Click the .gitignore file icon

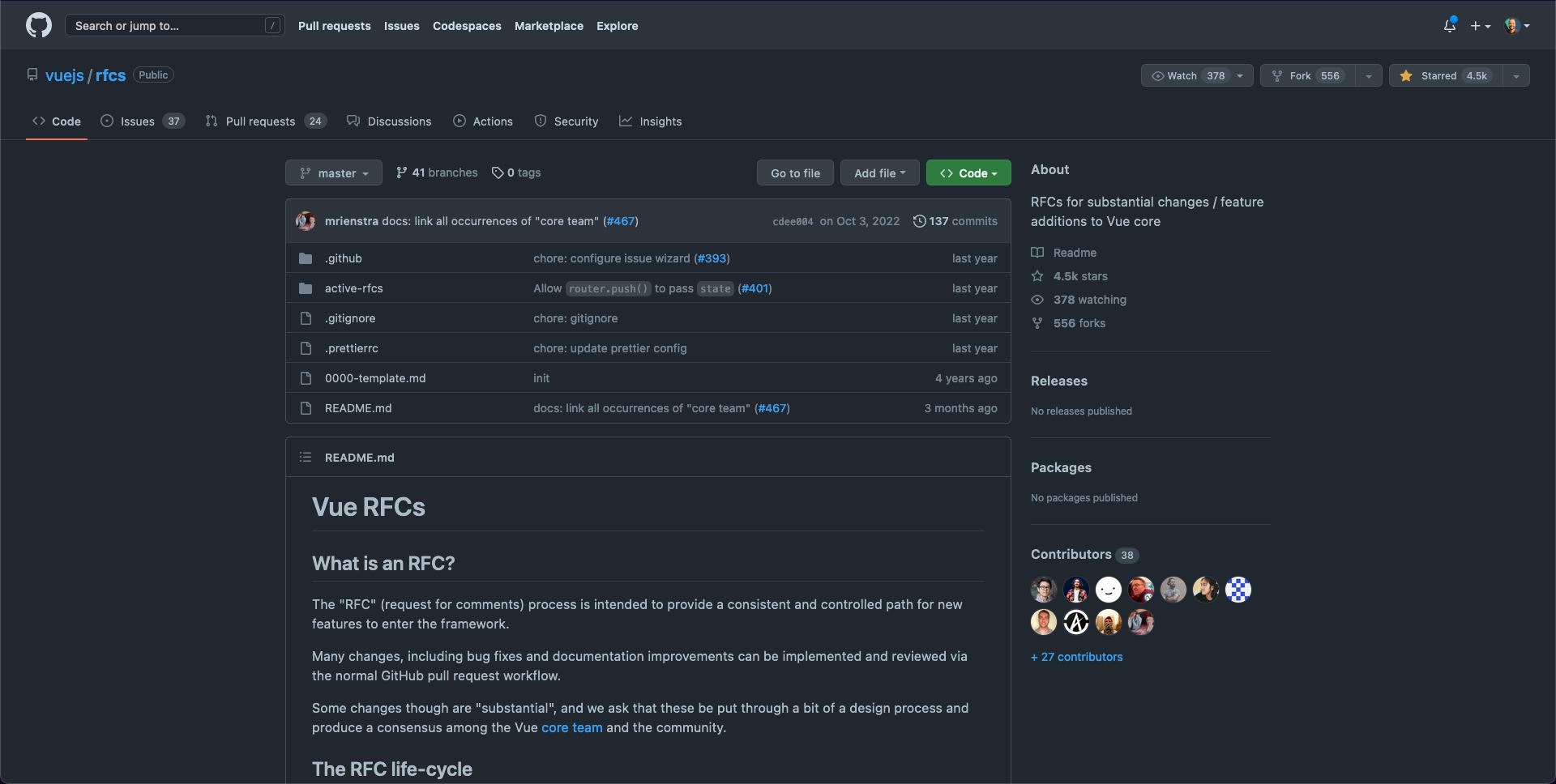306,318
